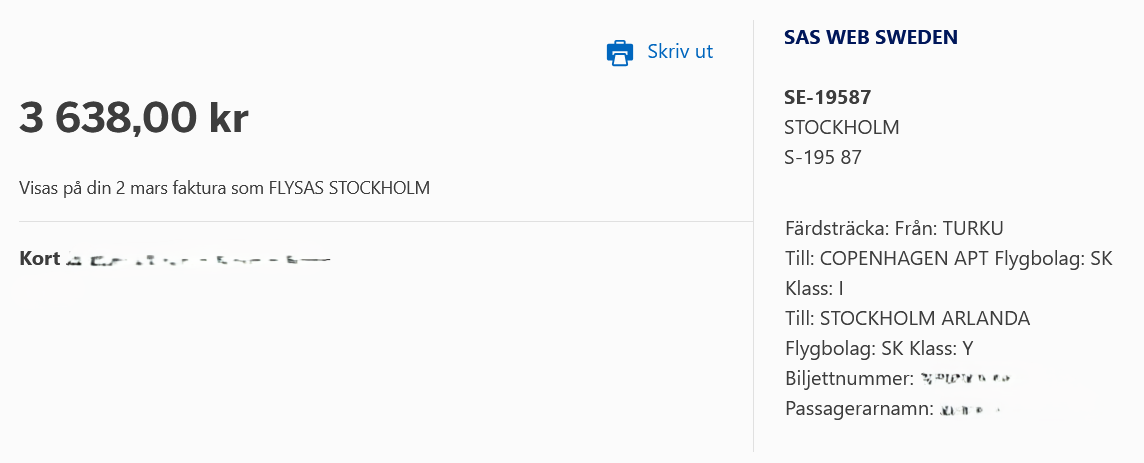Viewport: 1144px width, 463px height.
Task: Click the SAS WEB SWEDEN heading
Action: click(871, 38)
